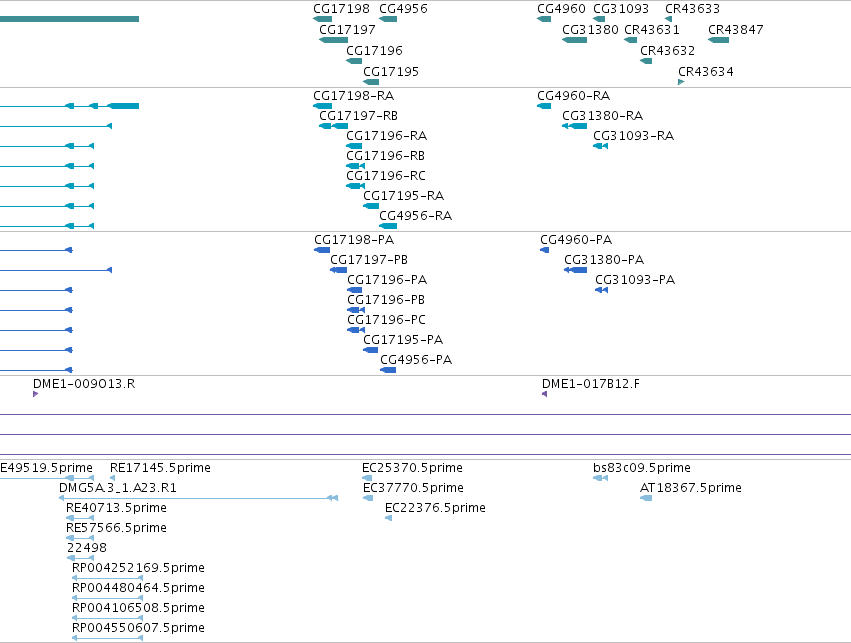Viewport: 851px width, 643px height.
Task: Click the feature labeled 22498
Action: (80, 558)
